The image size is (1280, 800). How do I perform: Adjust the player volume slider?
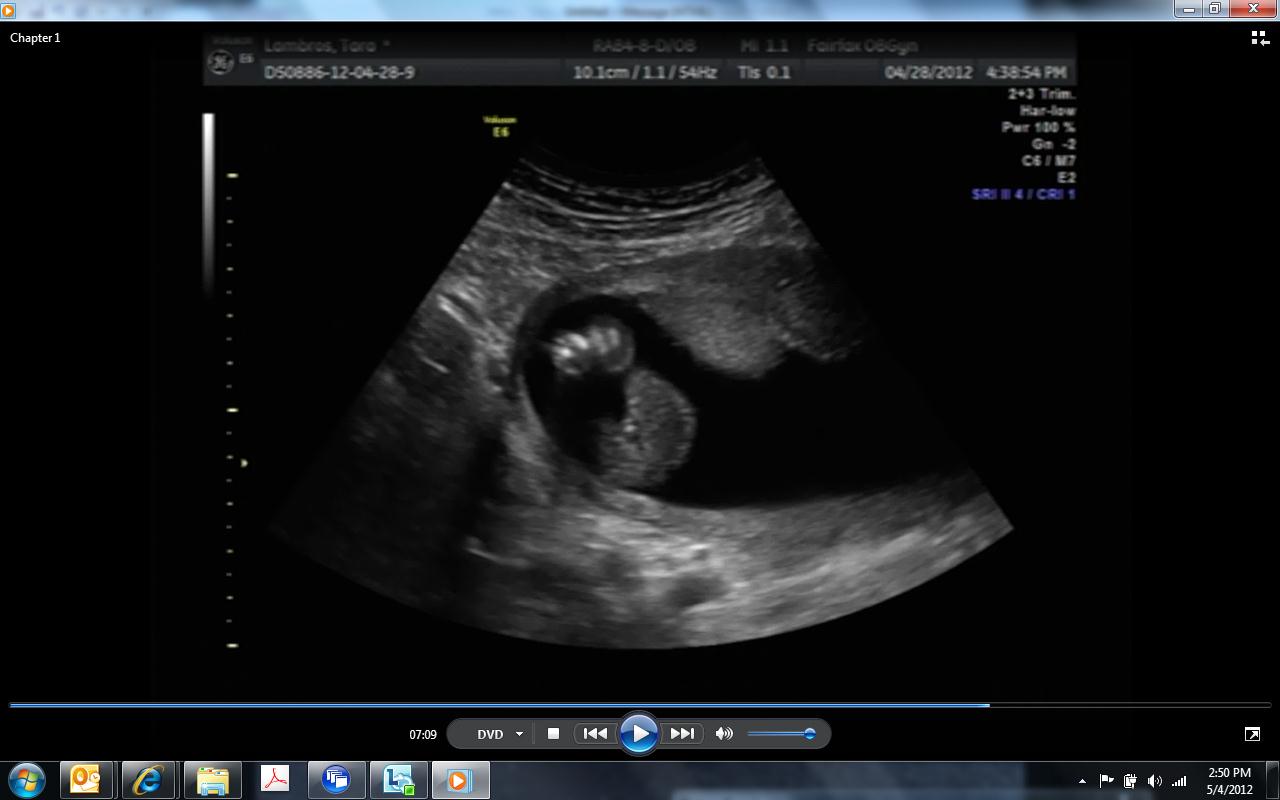point(782,734)
